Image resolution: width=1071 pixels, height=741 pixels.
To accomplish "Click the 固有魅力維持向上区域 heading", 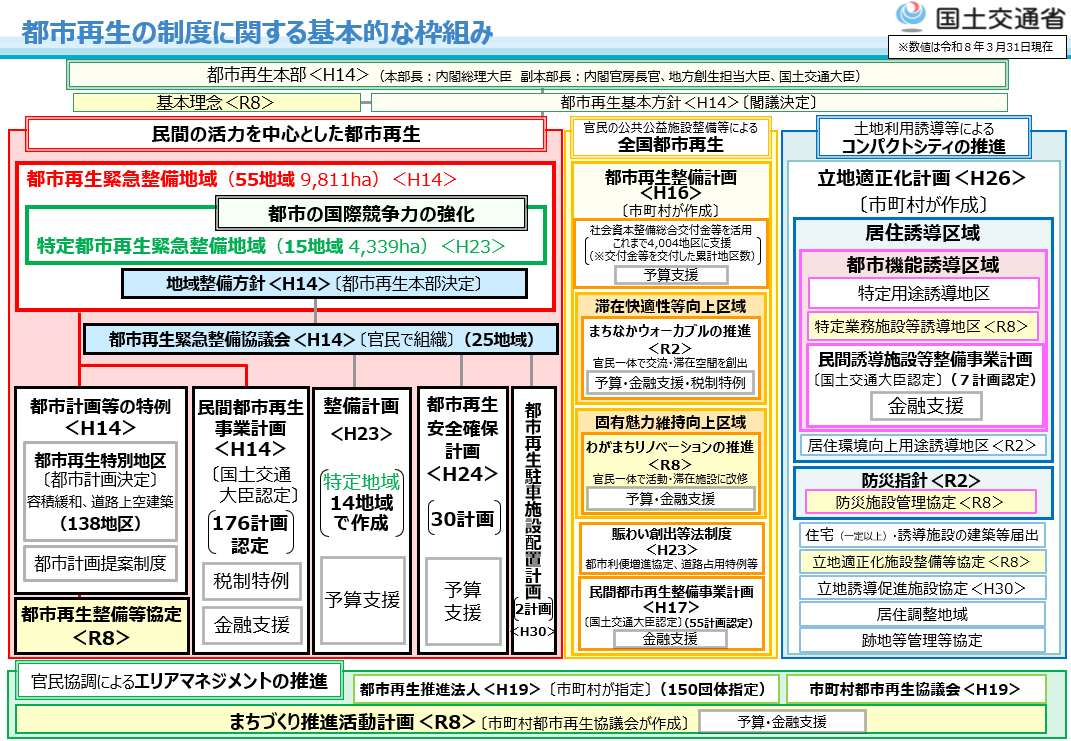I will [x=671, y=422].
